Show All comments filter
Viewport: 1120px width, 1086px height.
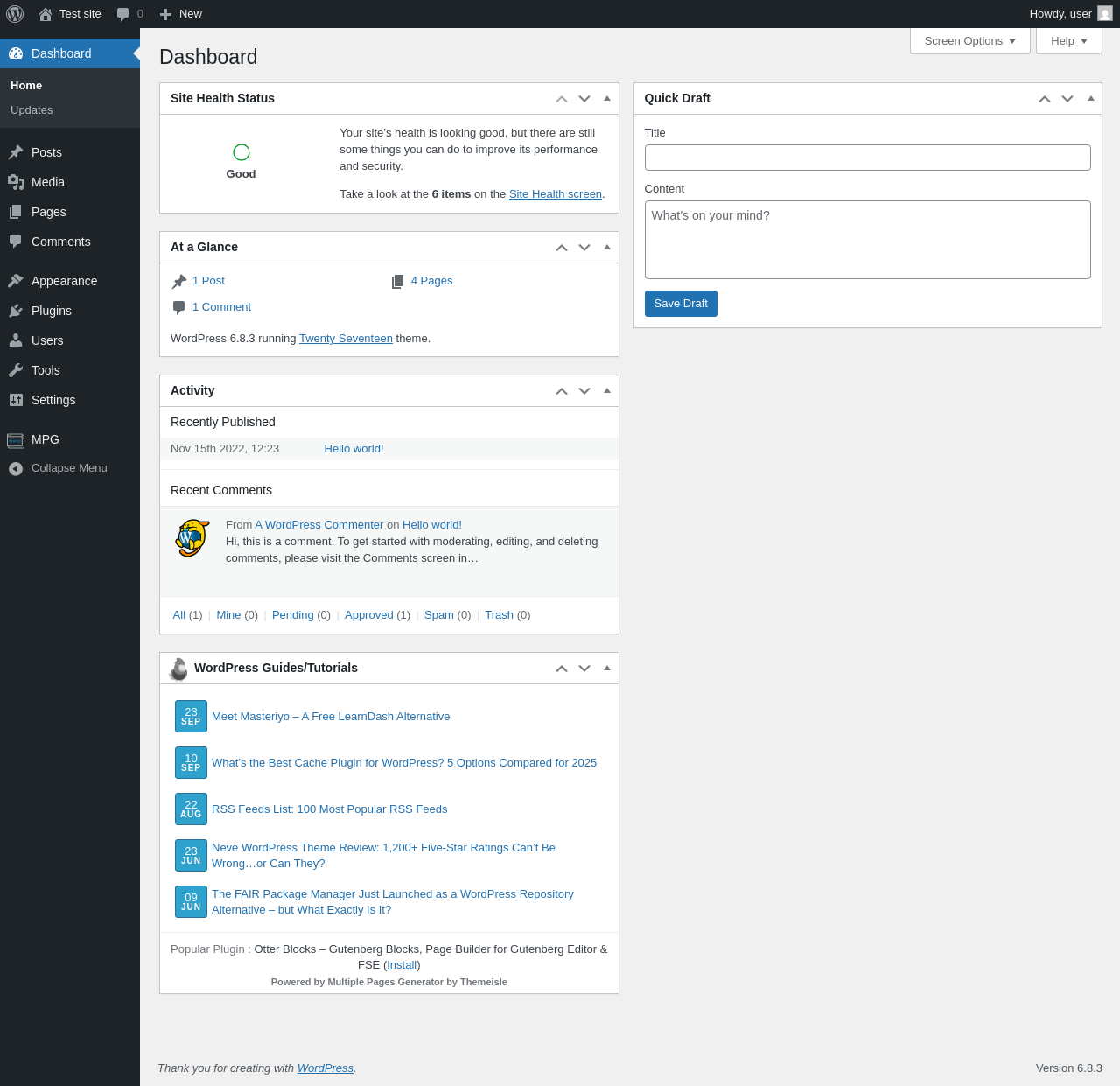click(x=179, y=615)
